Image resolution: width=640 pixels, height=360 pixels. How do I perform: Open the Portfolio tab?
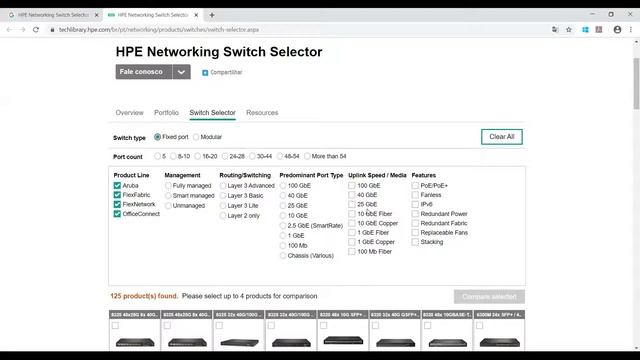pos(166,113)
